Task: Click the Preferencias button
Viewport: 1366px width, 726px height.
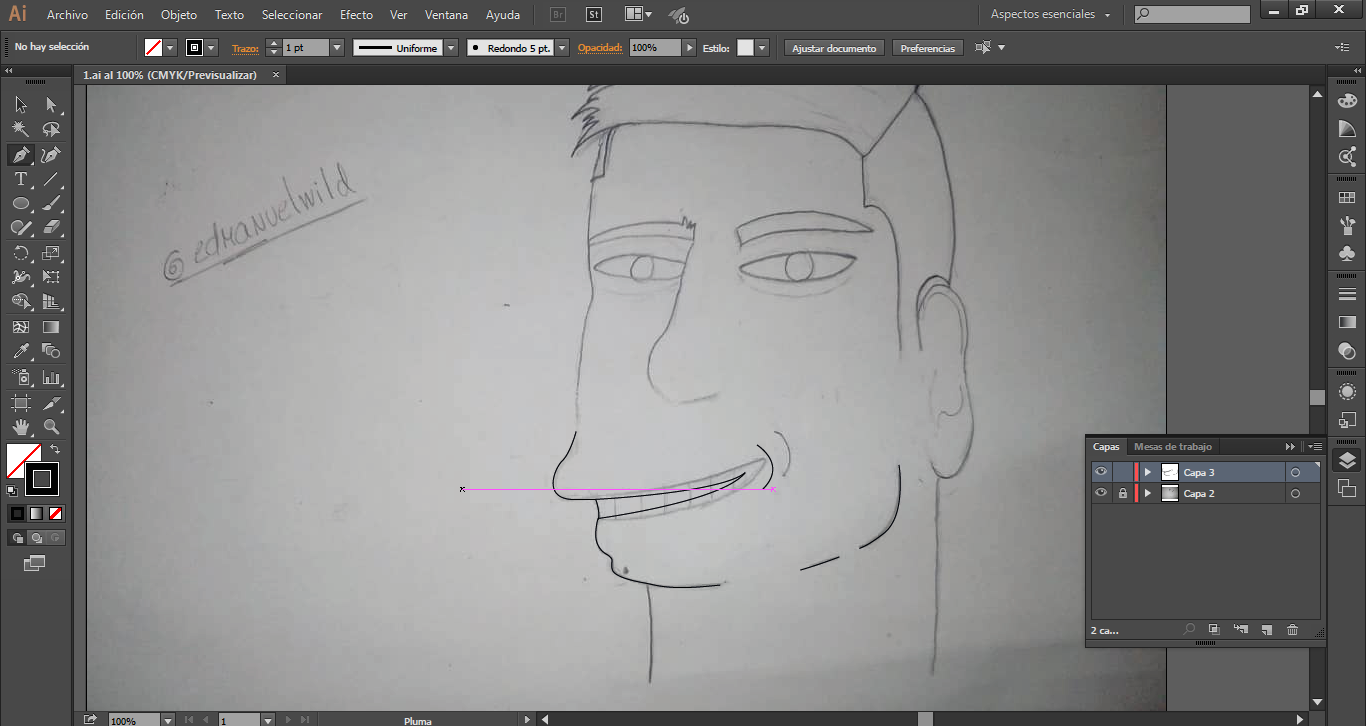Action: [928, 48]
